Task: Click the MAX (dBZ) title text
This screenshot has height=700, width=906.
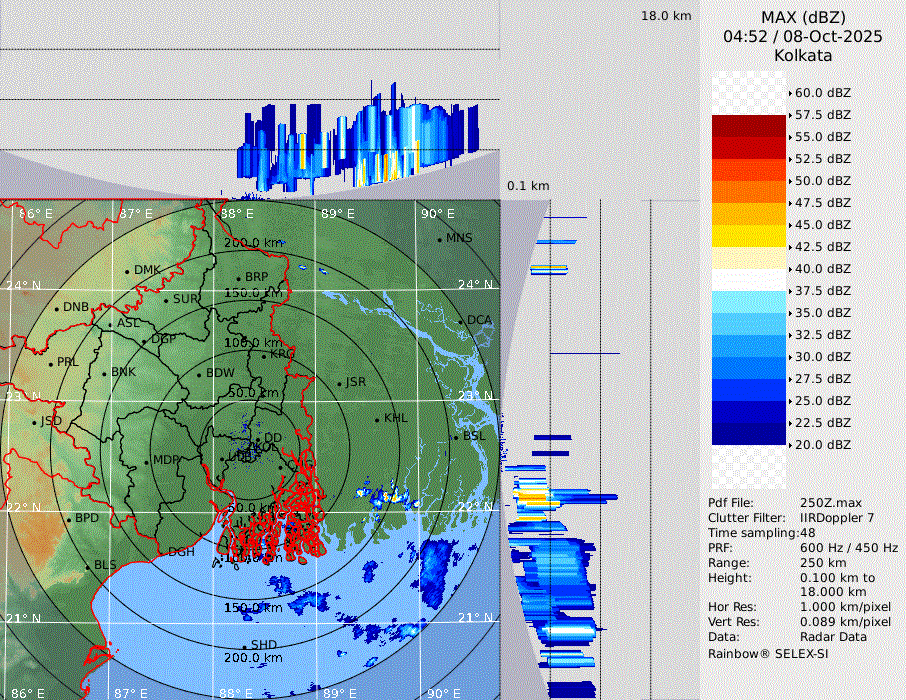Action: point(803,17)
